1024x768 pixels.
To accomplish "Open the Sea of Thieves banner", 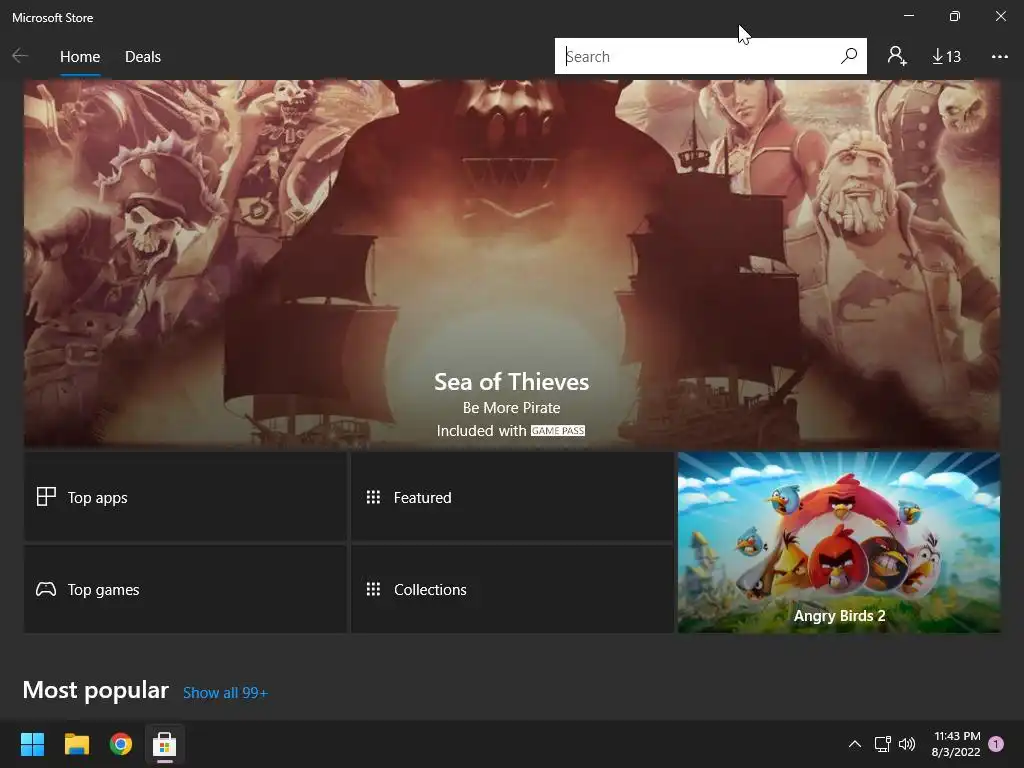I will (511, 264).
